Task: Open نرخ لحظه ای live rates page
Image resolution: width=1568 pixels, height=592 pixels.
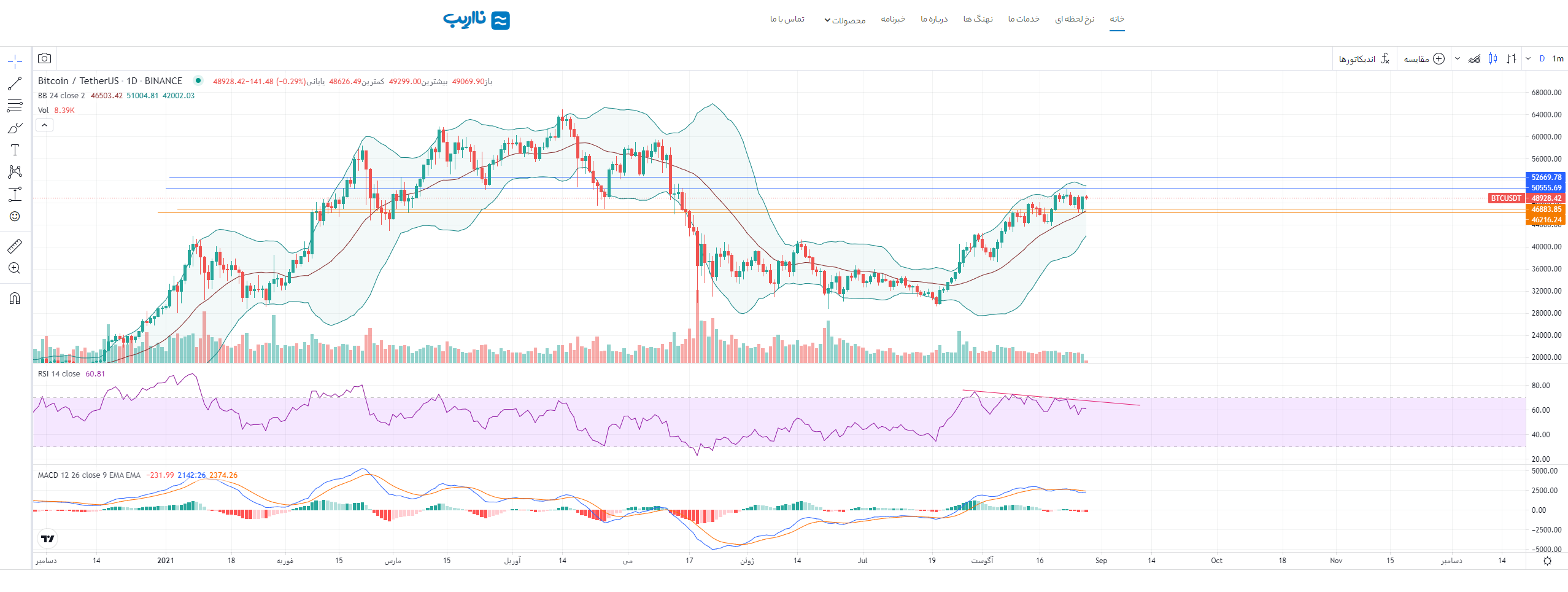Action: click(x=1075, y=19)
